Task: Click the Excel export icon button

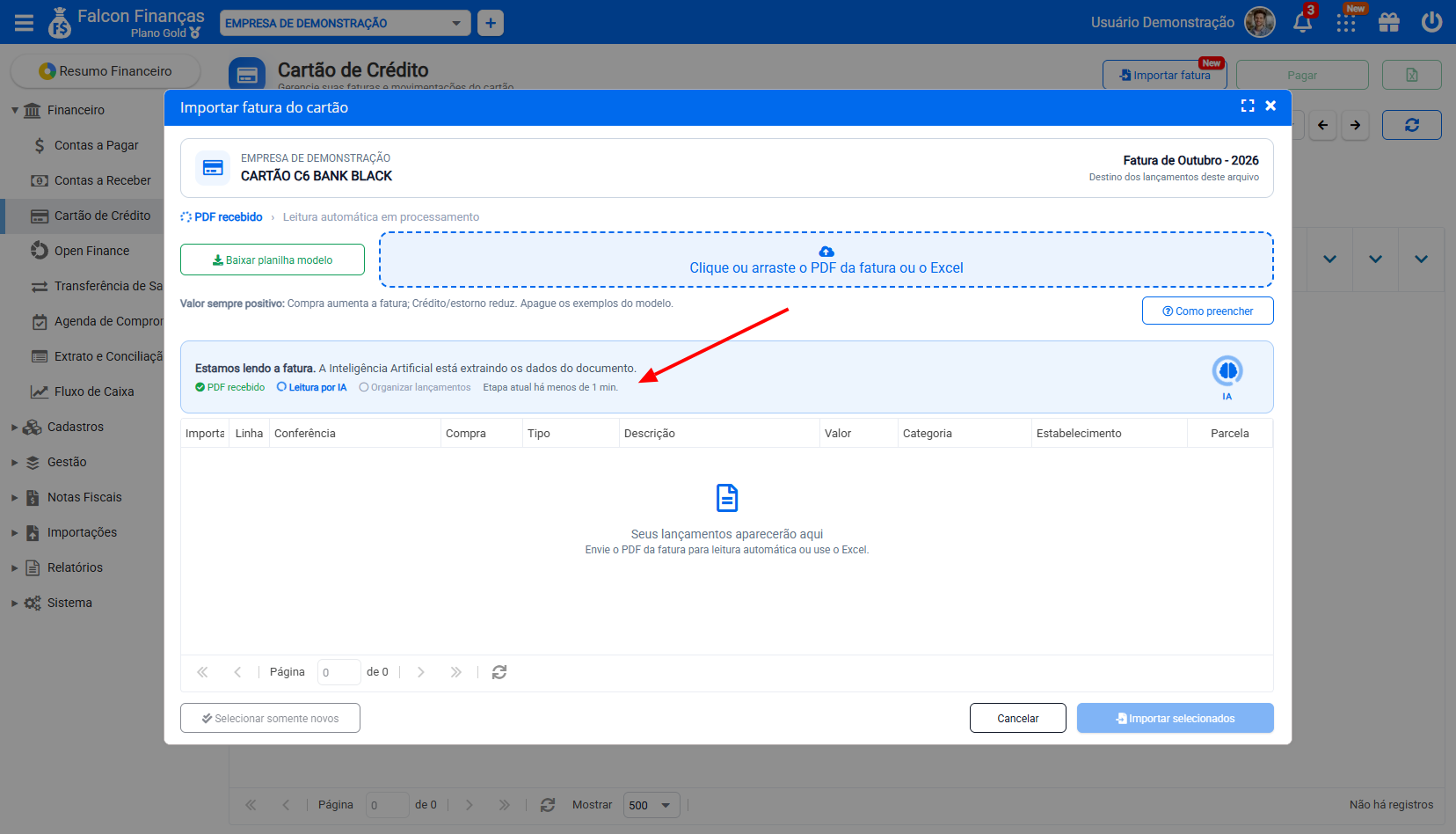Action: tap(1412, 75)
